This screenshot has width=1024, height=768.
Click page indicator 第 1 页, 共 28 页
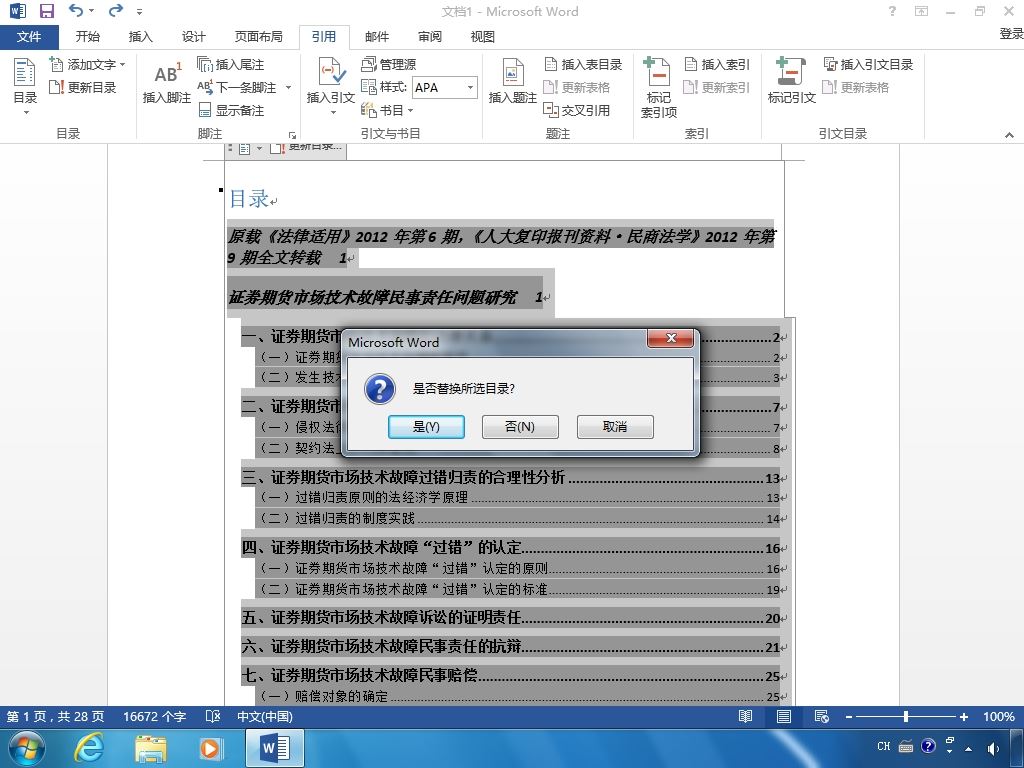tap(56, 716)
